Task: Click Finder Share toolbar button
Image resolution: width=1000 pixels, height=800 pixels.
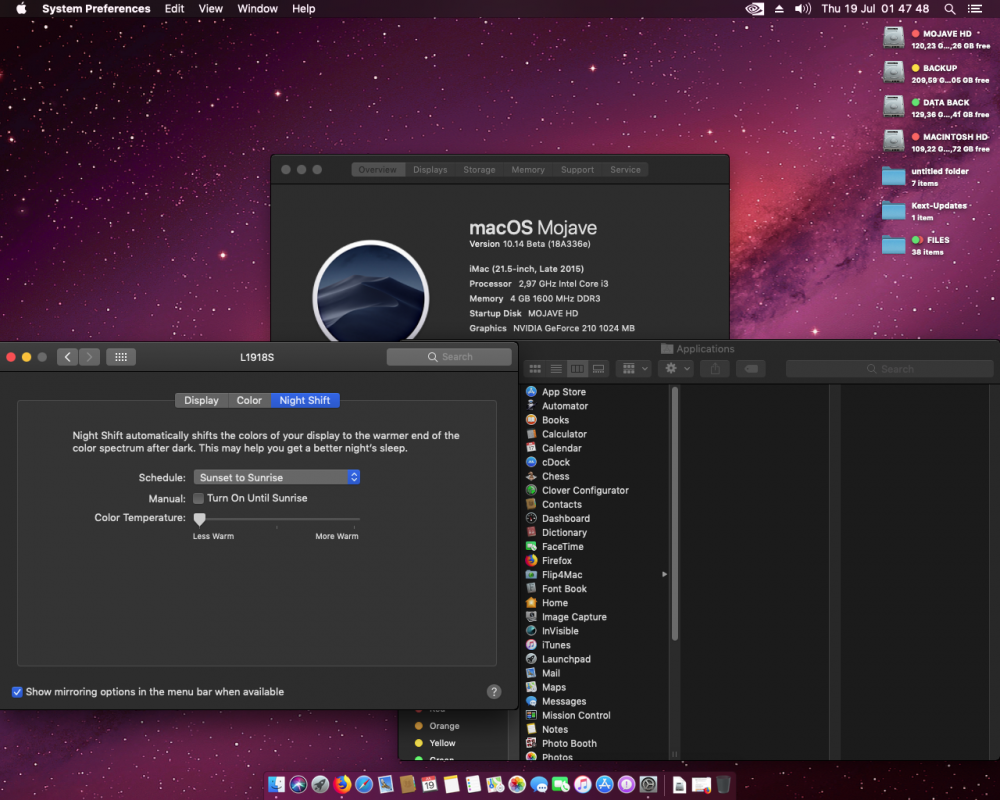Action: coord(716,369)
